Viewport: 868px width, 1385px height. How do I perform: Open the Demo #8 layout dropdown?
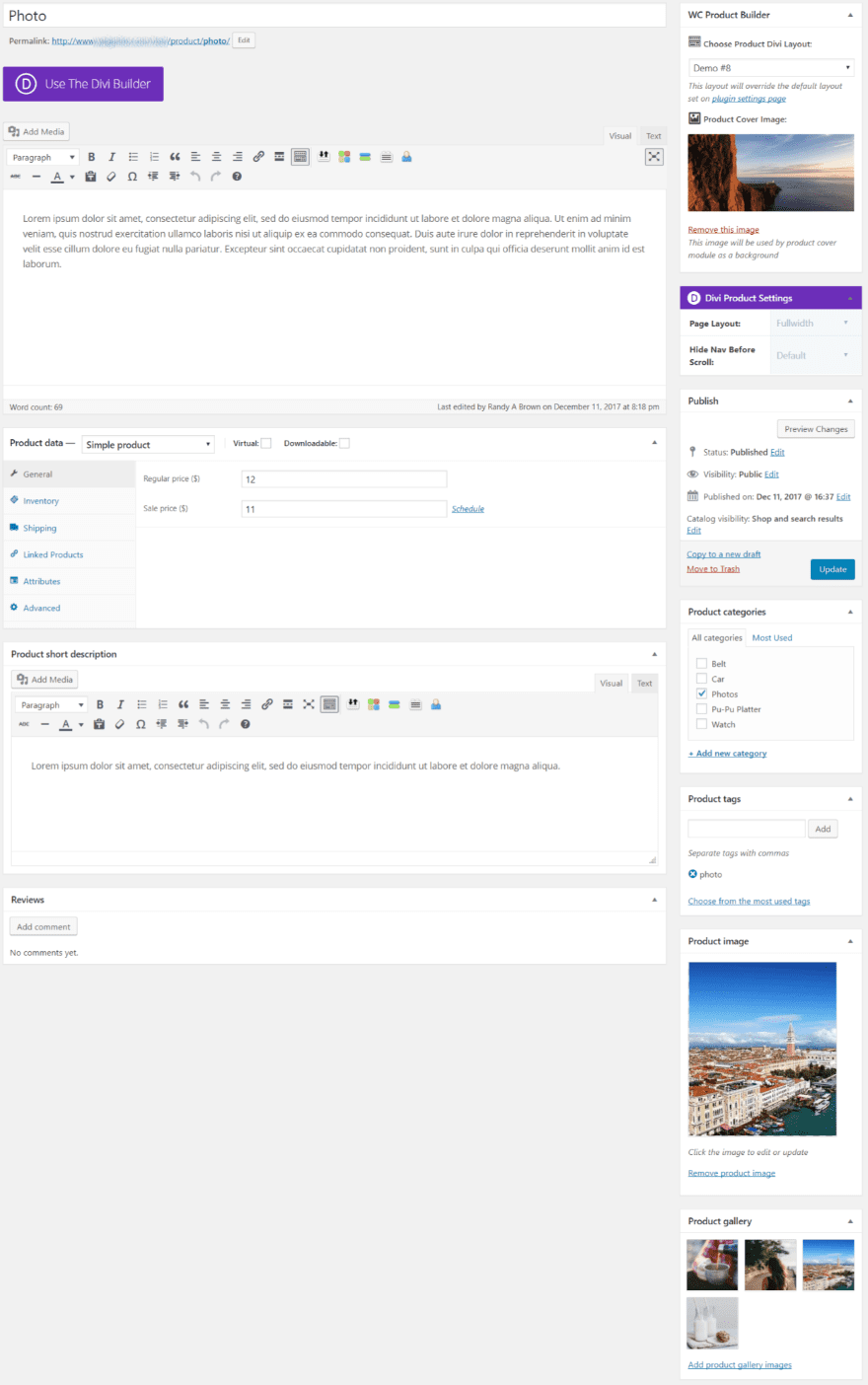(x=771, y=68)
